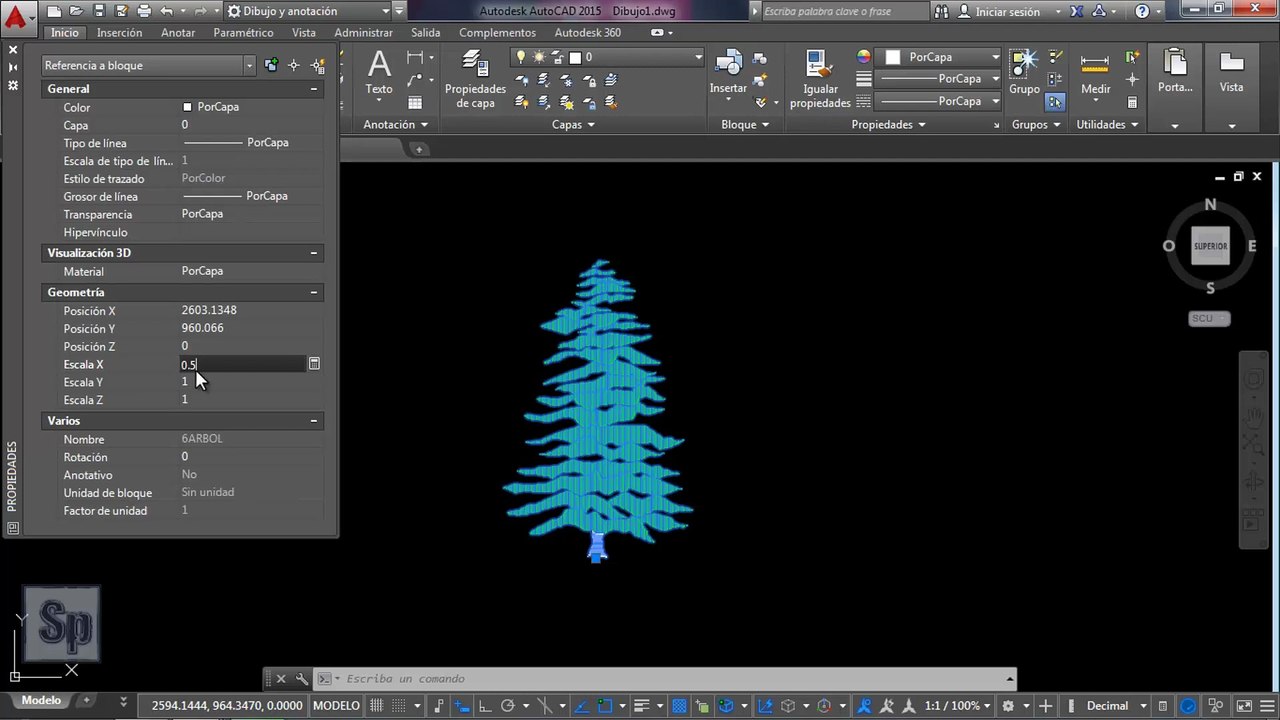Click the Undo arrow in quick access toolbar
Image resolution: width=1280 pixels, height=720 pixels.
(166, 11)
